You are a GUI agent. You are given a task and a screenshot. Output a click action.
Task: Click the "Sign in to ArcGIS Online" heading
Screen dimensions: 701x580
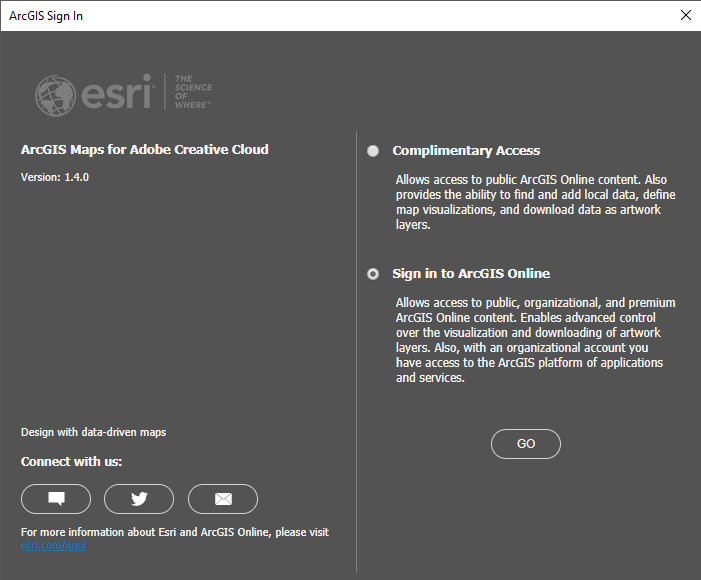tap(471, 274)
